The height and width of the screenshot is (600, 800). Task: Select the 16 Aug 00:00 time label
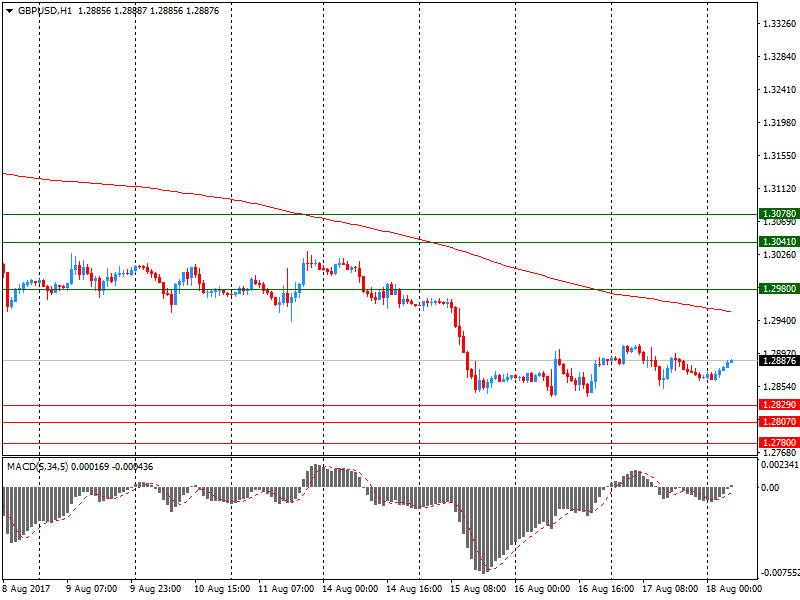[x=542, y=589]
